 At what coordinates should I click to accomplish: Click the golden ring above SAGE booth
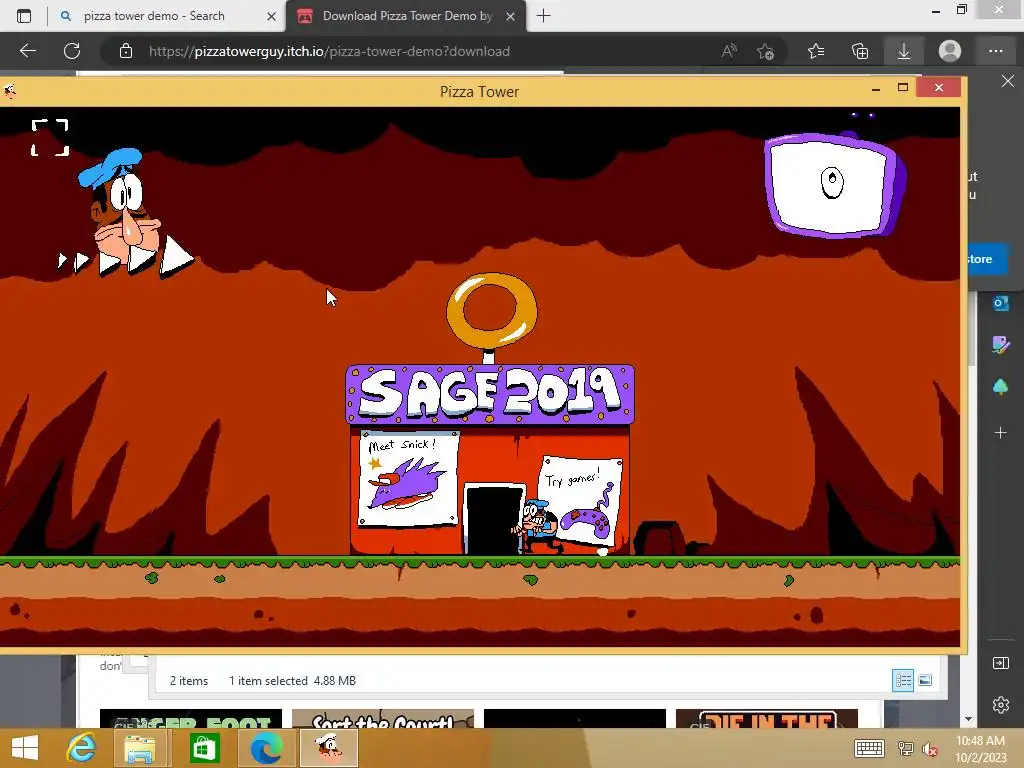(492, 310)
